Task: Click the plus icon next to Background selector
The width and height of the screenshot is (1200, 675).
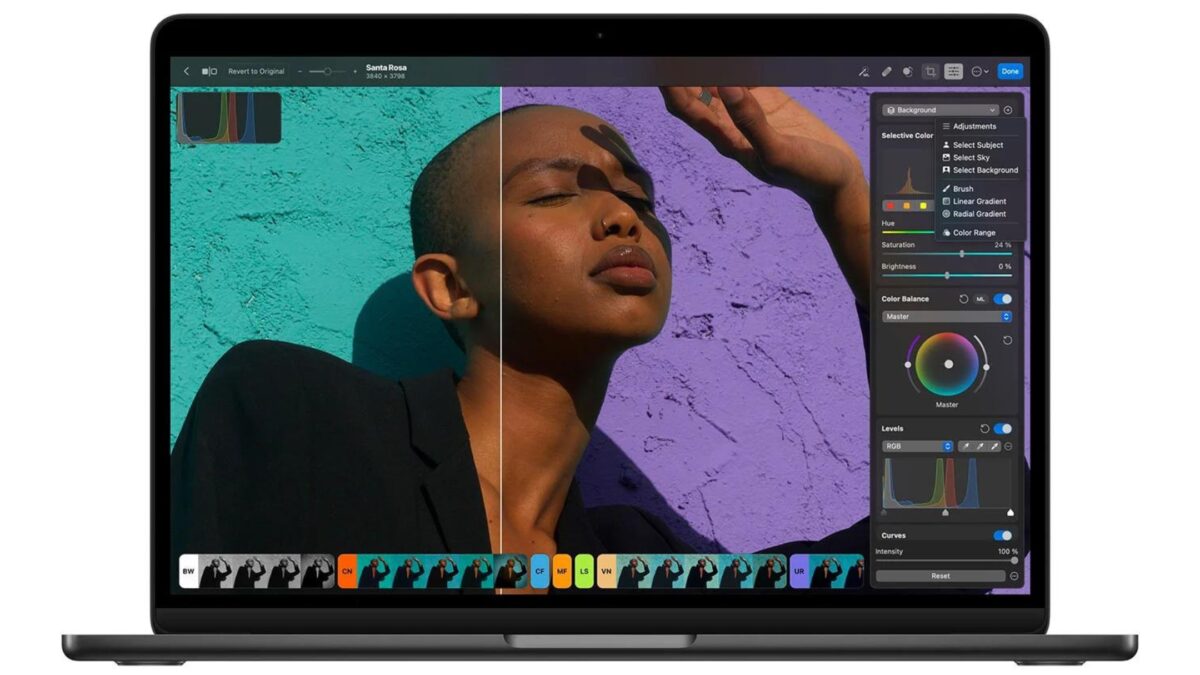Action: (x=1006, y=110)
